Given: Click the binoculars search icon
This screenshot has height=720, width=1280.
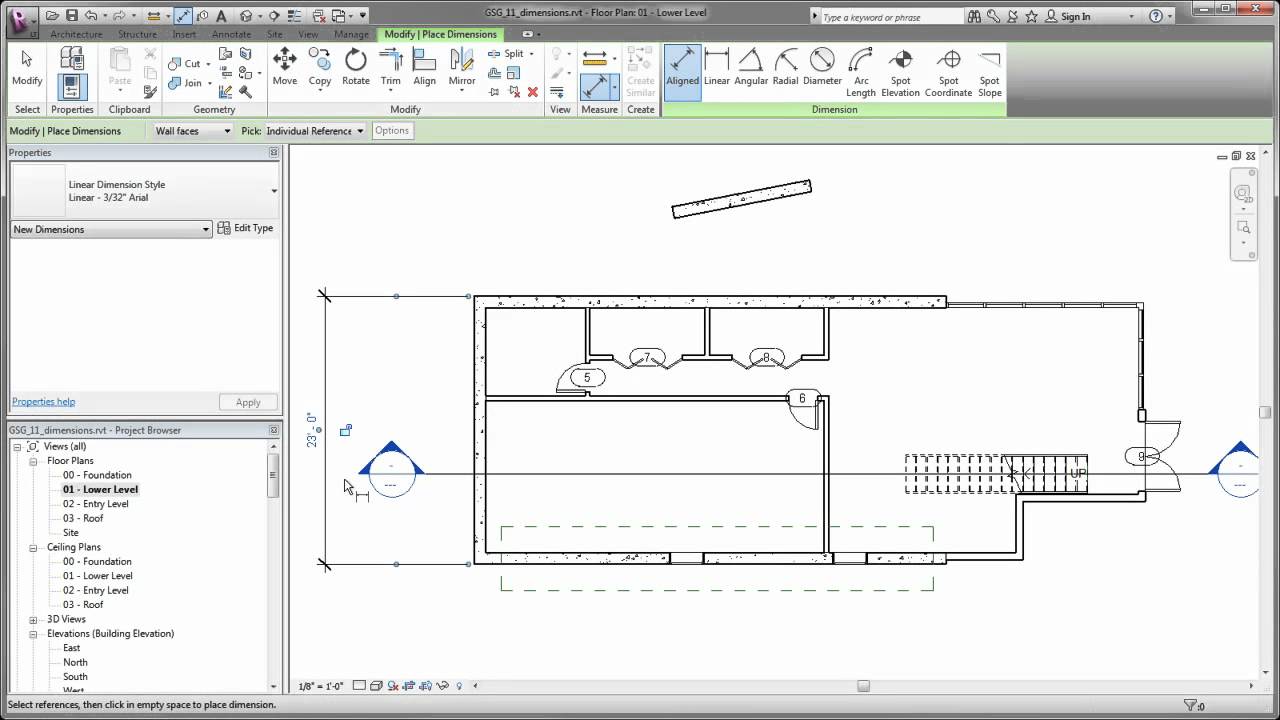Looking at the screenshot, I should click(x=975, y=16).
